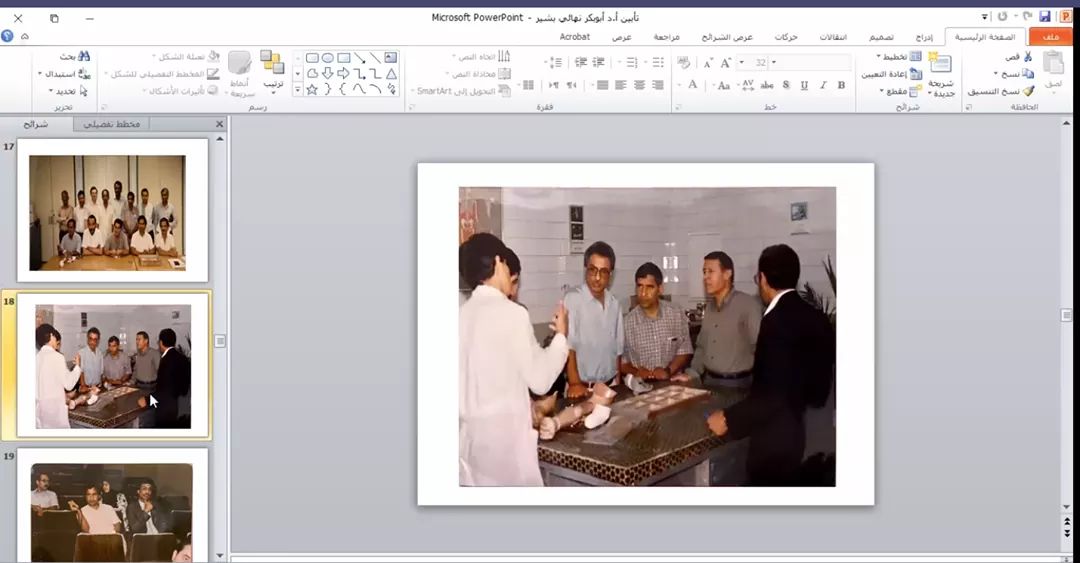Click the Help question mark icon
Image resolution: width=1080 pixels, height=563 pixels.
(8, 36)
